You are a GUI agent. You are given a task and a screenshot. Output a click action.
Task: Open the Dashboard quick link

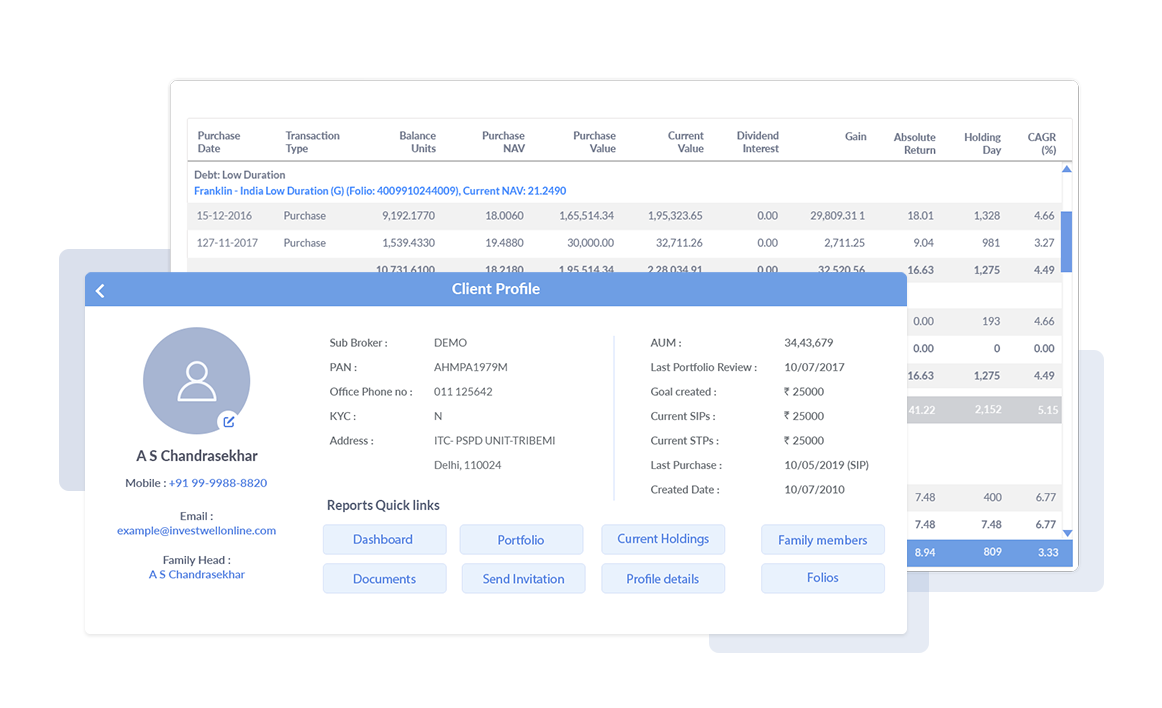[384, 539]
